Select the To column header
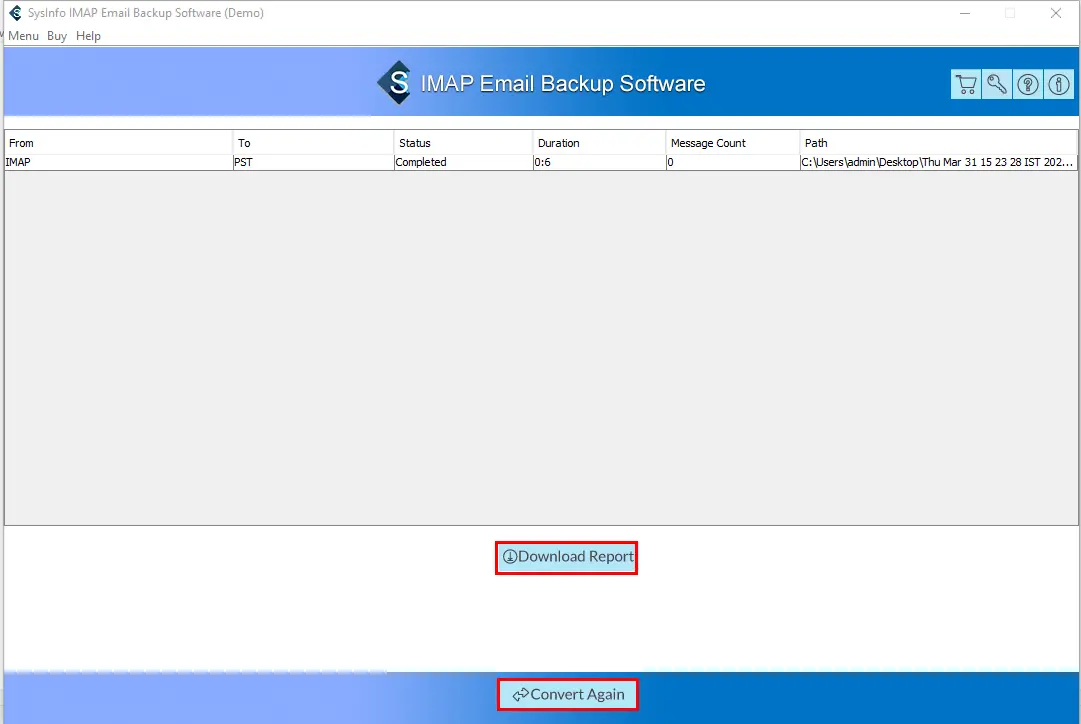Screen dimensions: 1081x724 313,143
